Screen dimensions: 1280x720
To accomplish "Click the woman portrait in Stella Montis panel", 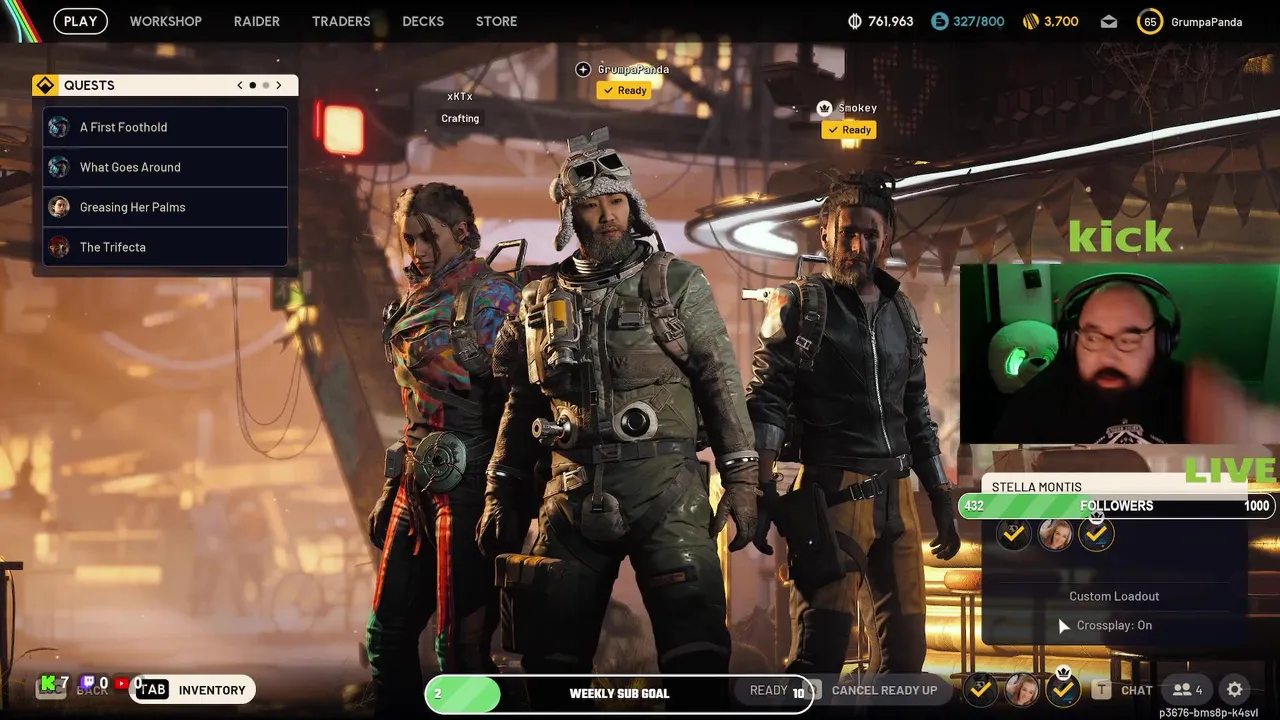I will tap(1055, 535).
